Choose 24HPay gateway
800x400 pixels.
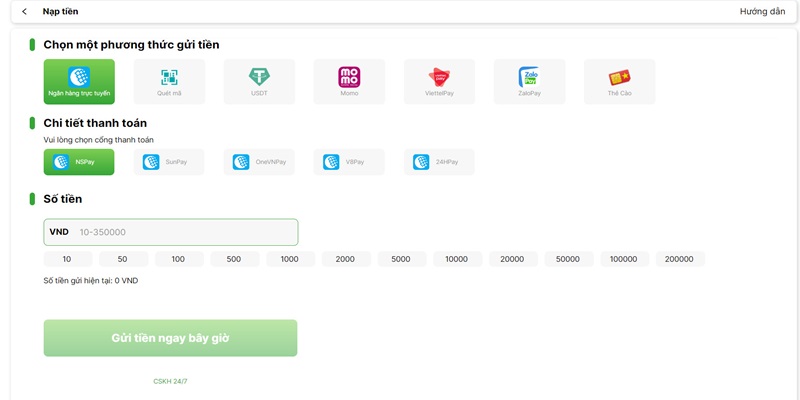[439, 162]
